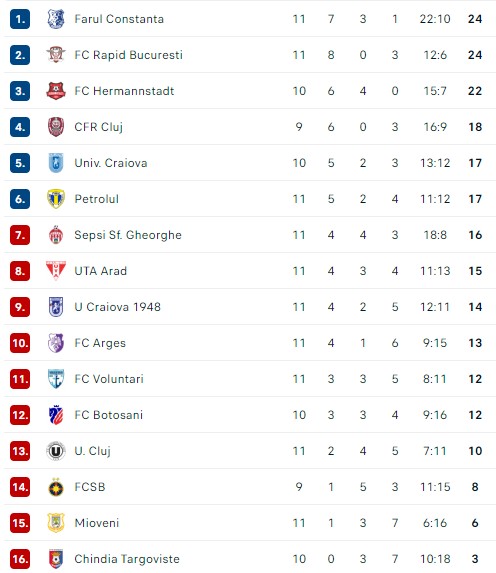
Task: Click the FC Rapid Bucuresti crest icon
Action: pyautogui.click(x=56, y=55)
